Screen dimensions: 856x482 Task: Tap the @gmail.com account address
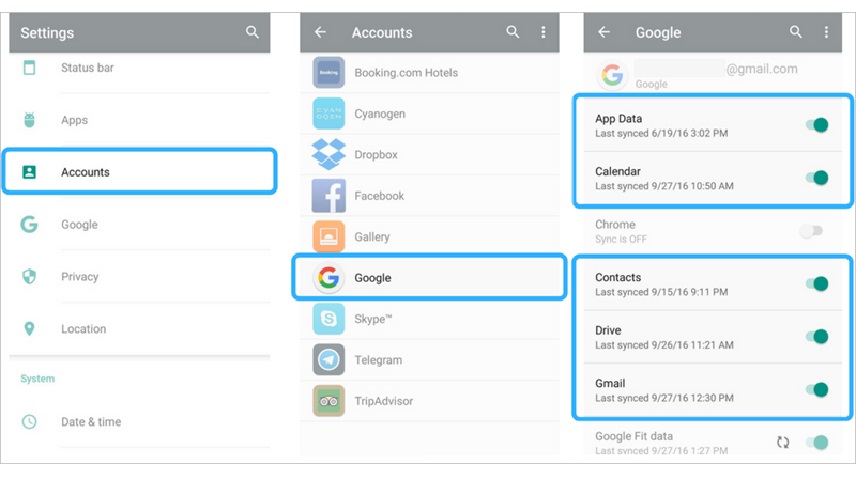click(762, 69)
